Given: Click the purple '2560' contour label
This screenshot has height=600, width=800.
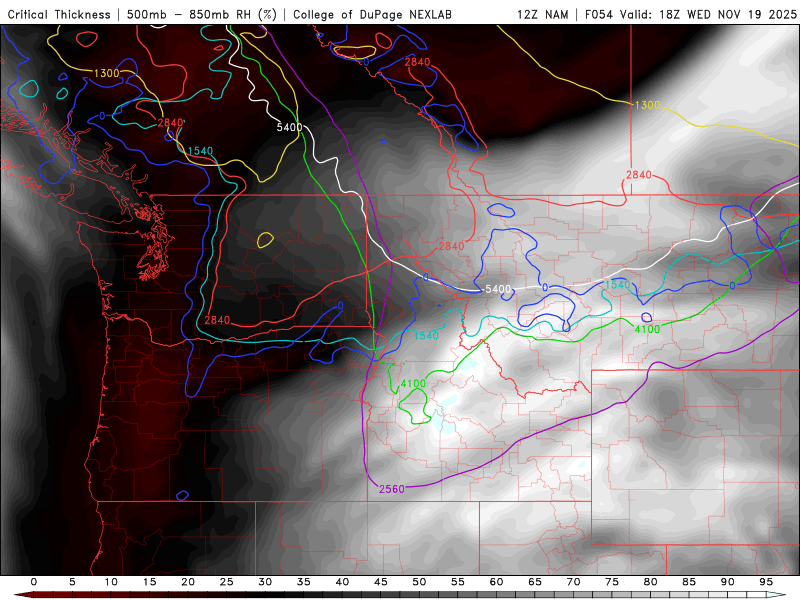Looking at the screenshot, I should tap(391, 489).
